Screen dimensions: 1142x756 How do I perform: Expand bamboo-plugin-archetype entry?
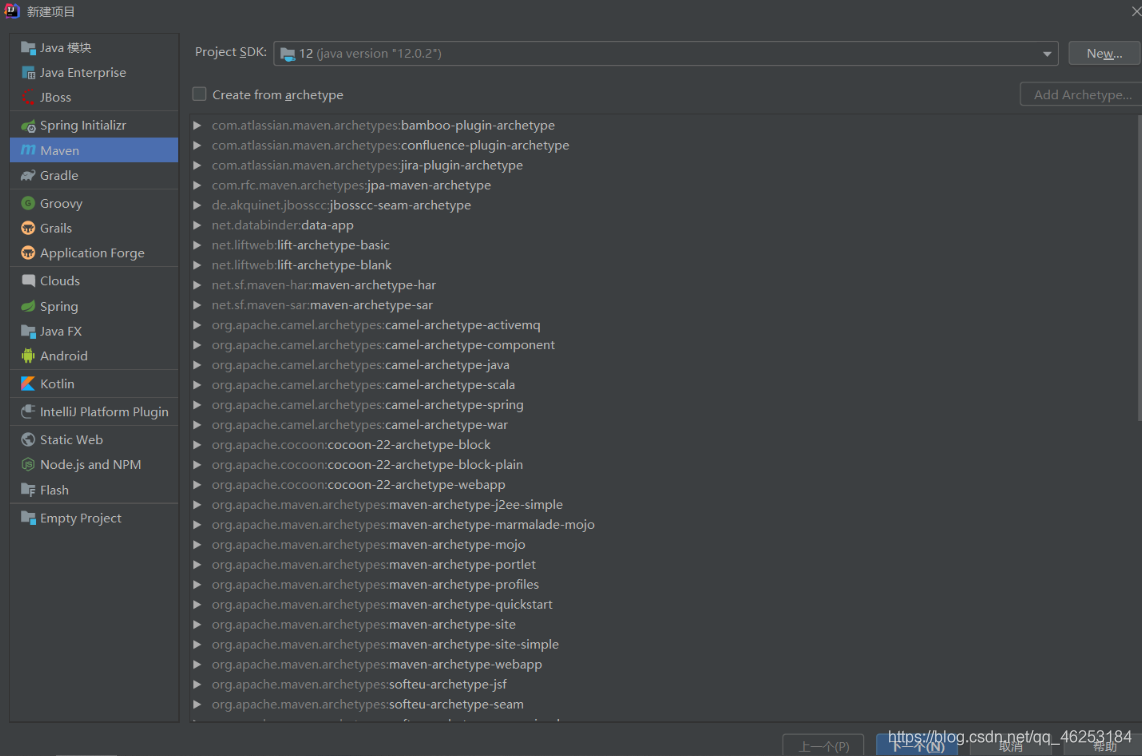197,125
